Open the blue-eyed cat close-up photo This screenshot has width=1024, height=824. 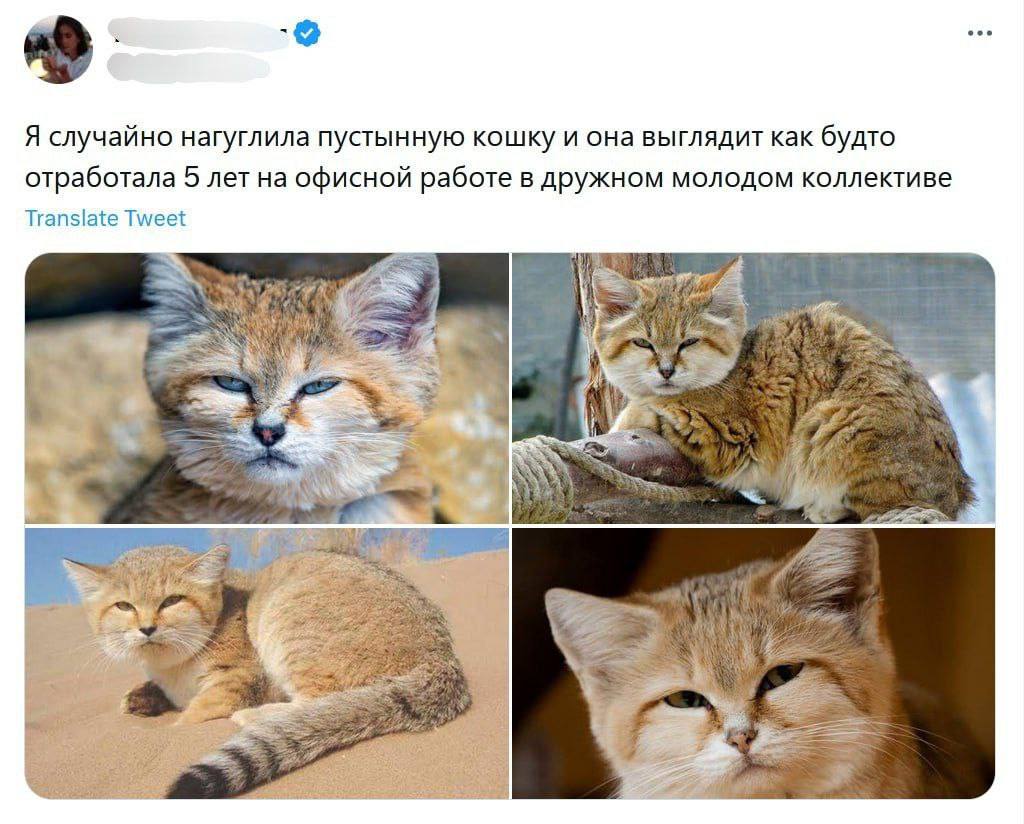pos(266,388)
